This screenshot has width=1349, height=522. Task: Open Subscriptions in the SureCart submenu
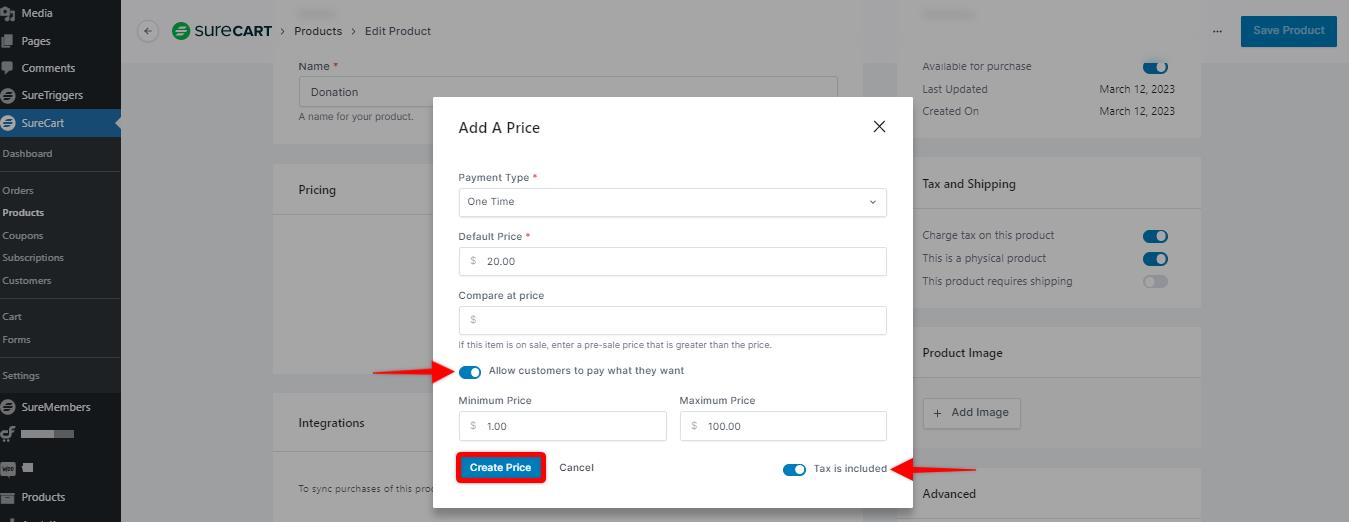(x=33, y=258)
